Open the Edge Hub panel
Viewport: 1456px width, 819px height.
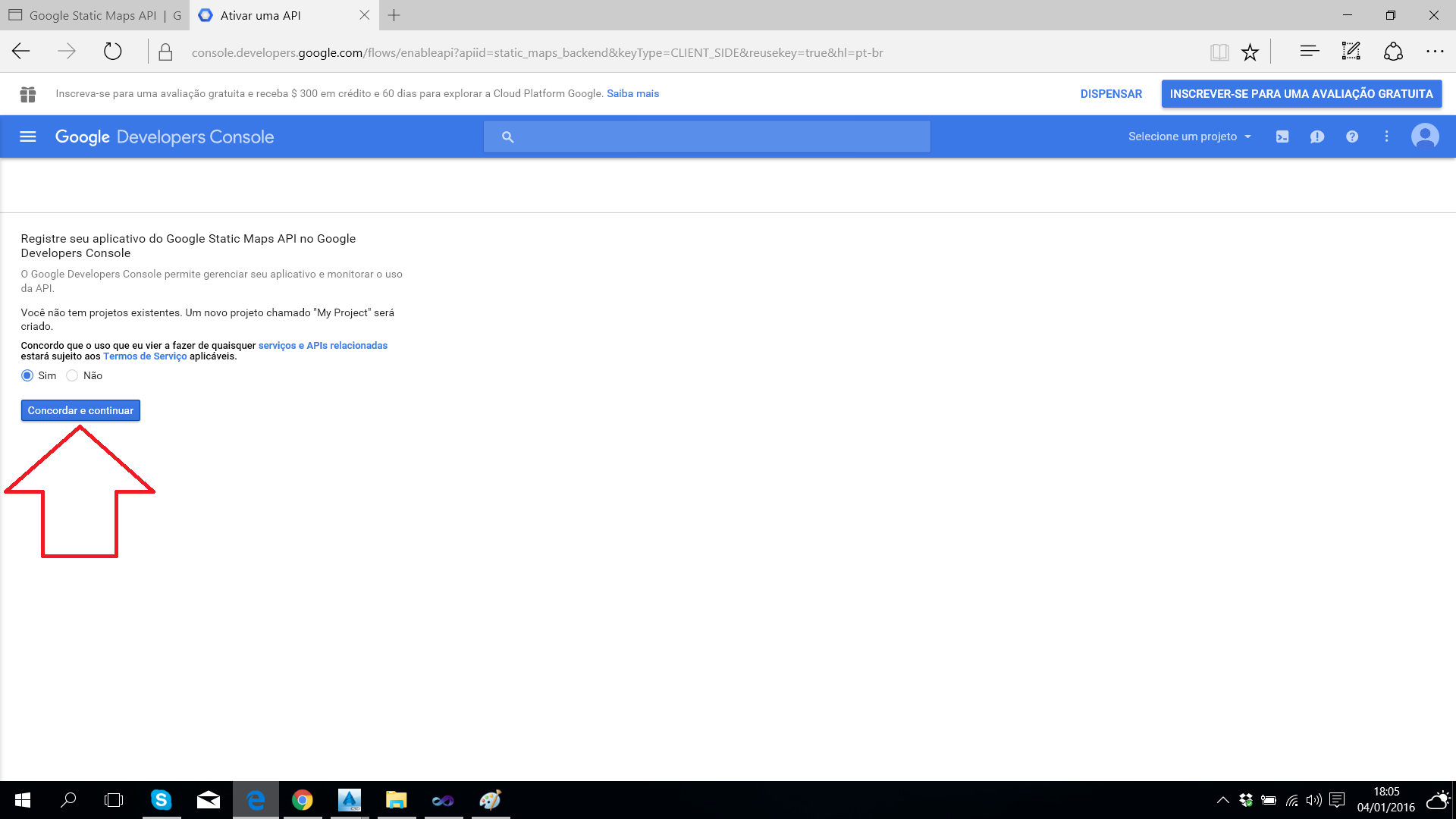[x=1310, y=52]
